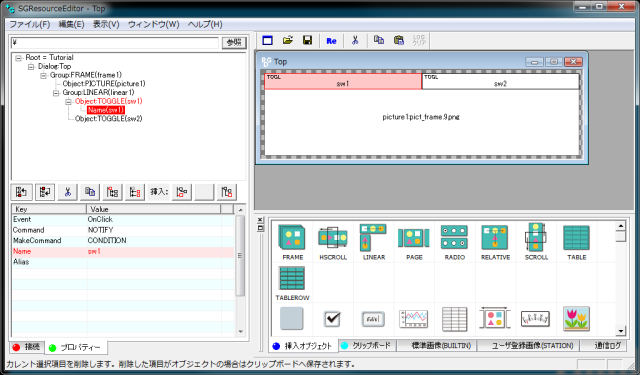The width and height of the screenshot is (640, 375).
Task: Select the edit box object icon in palette
Action: 373,319
